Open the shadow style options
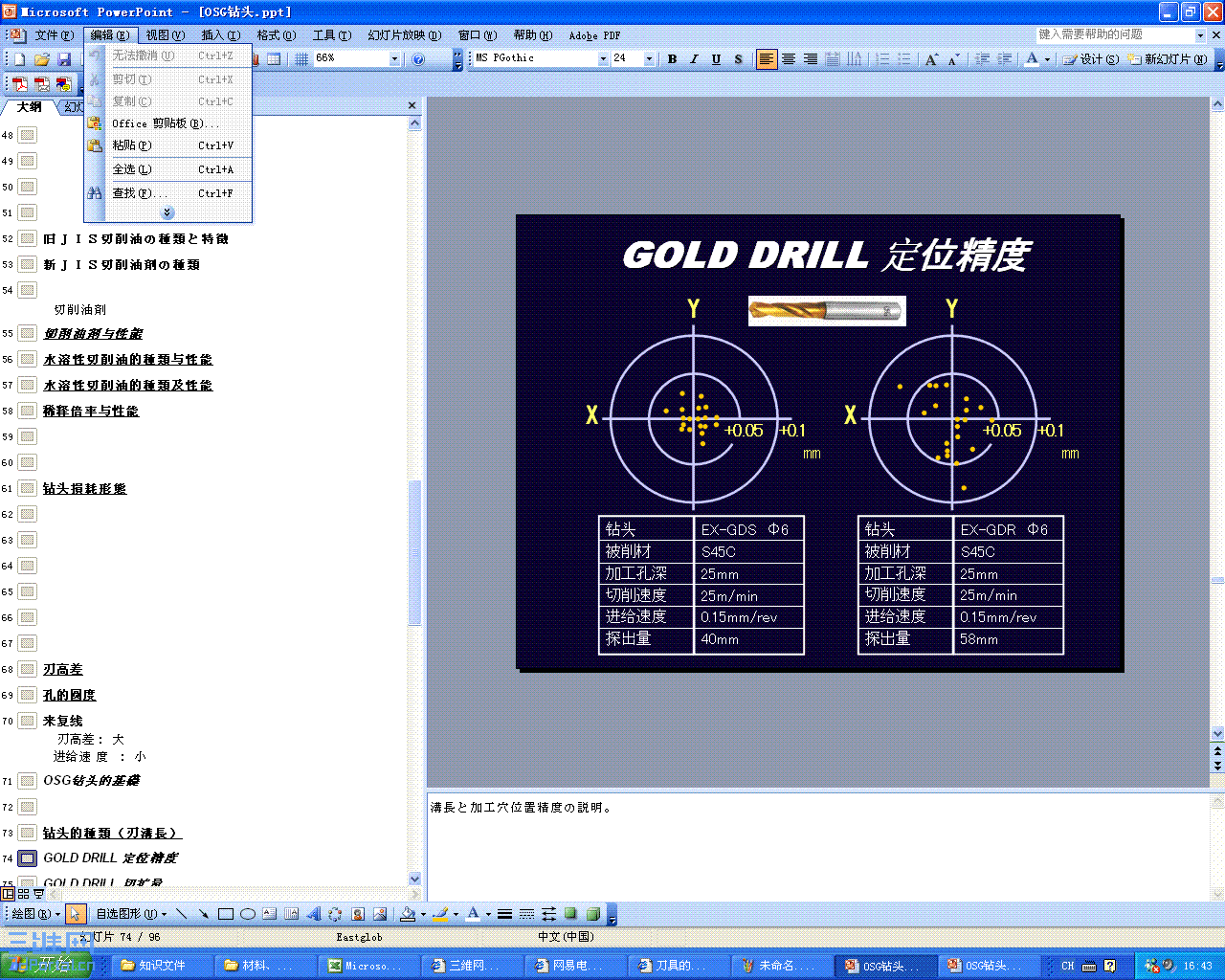Viewport: 1225px width, 980px height. click(570, 914)
